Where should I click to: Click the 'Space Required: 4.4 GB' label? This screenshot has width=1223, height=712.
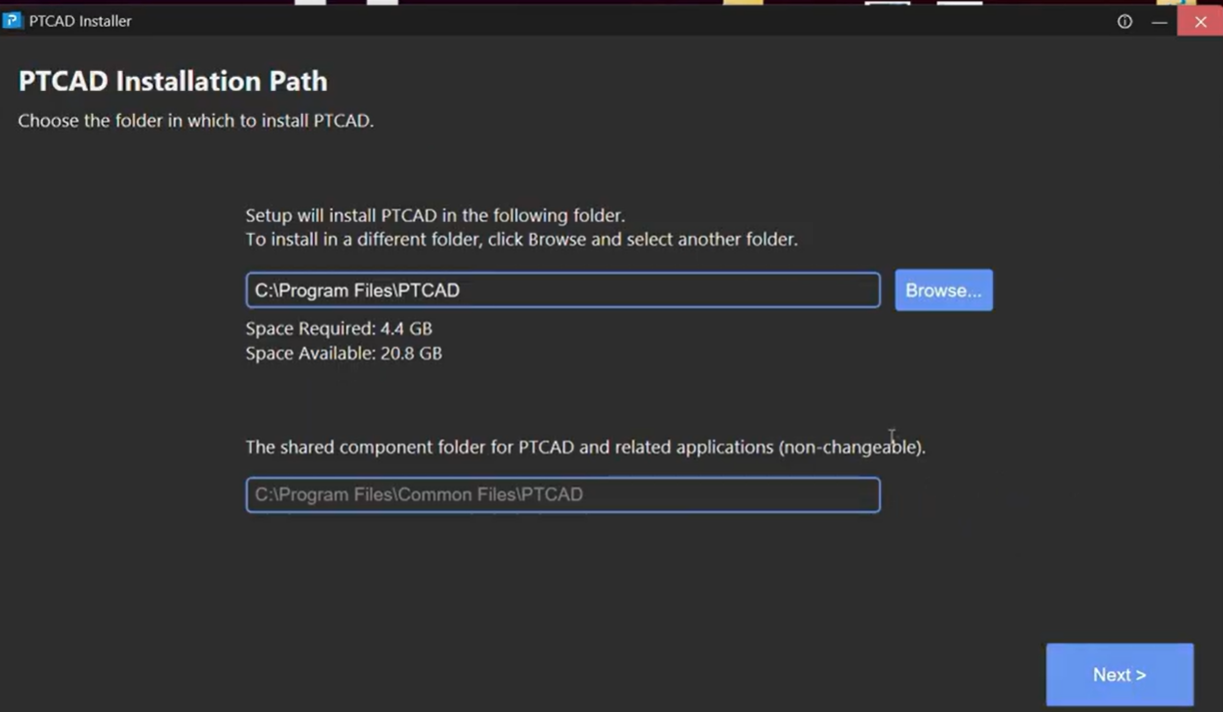[x=339, y=328]
